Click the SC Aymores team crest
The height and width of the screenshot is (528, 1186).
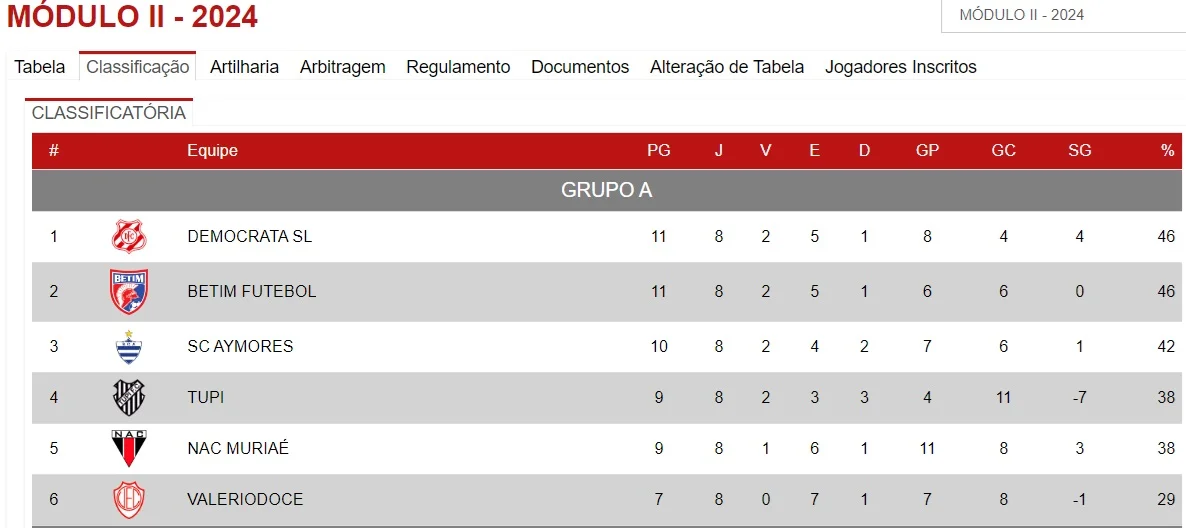coord(129,347)
